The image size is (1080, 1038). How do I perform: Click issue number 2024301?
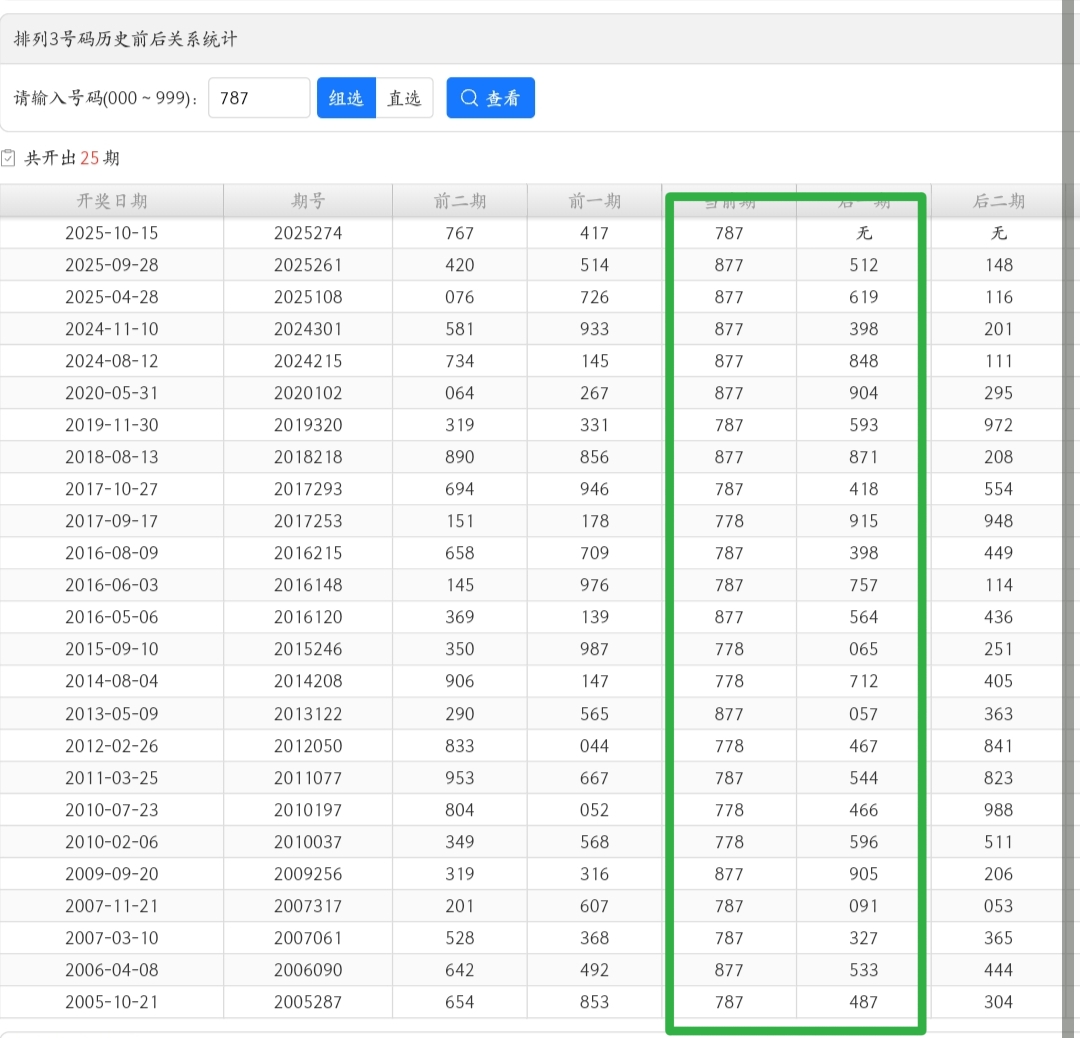pos(308,329)
